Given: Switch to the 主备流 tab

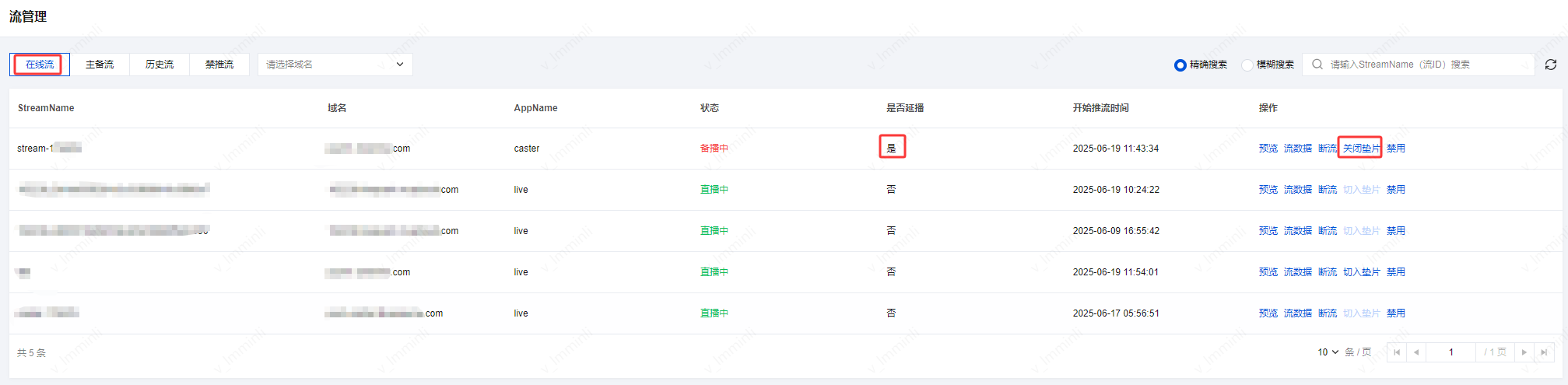Looking at the screenshot, I should (100, 65).
